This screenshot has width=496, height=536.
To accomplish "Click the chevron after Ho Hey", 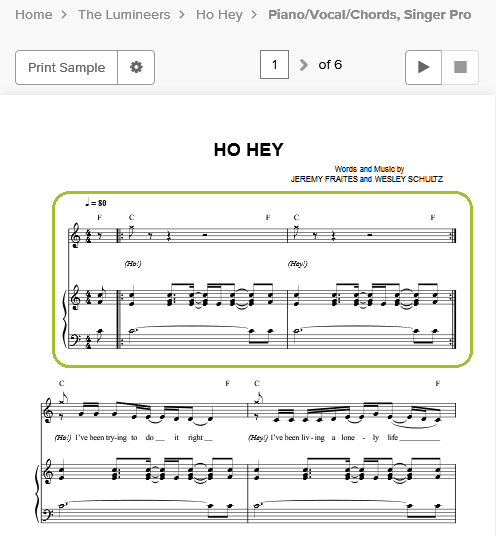I will pyautogui.click(x=254, y=15).
